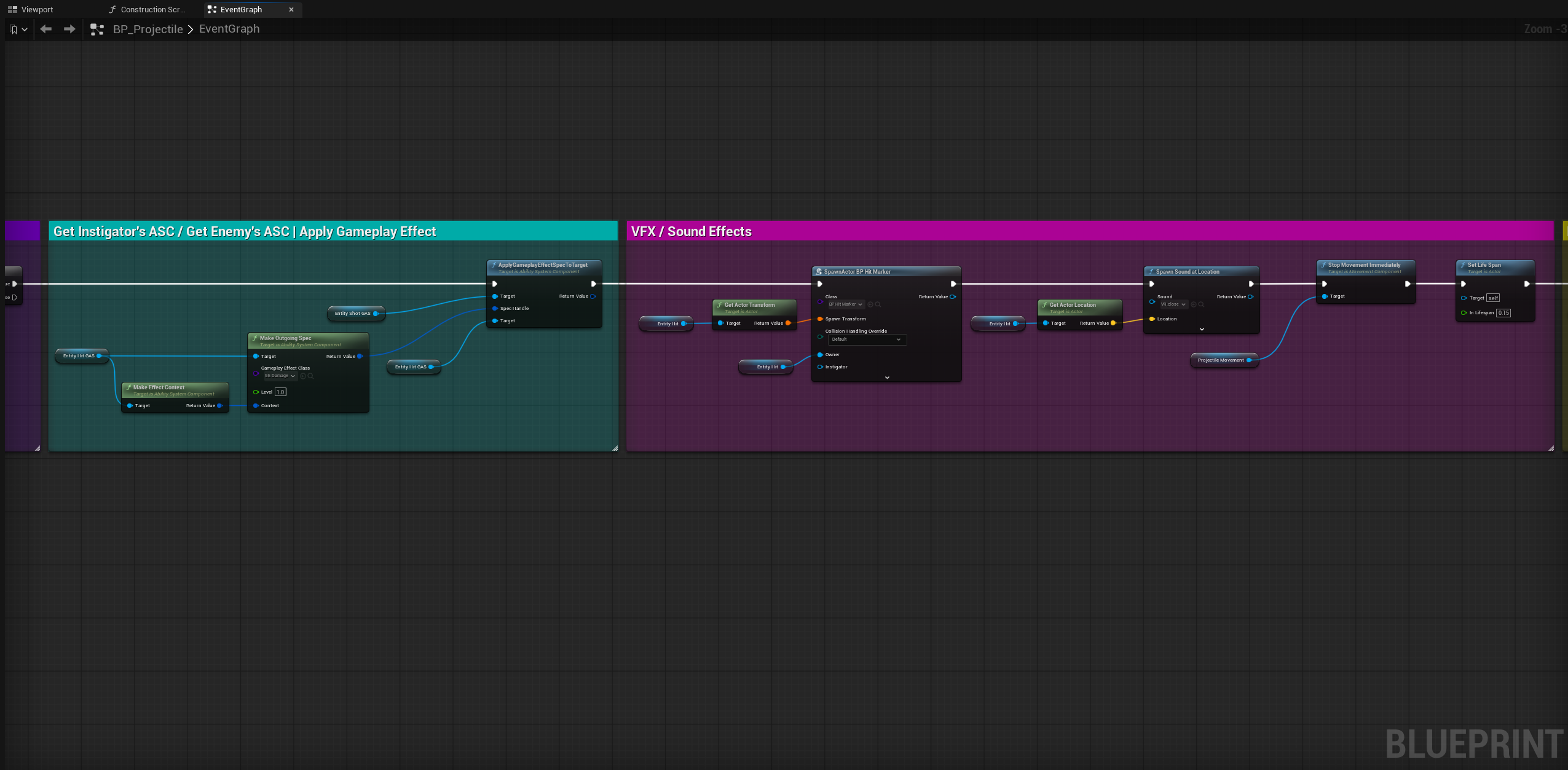Click use-selected arrow beside BP Hit Marker
1568x770 pixels.
click(870, 304)
